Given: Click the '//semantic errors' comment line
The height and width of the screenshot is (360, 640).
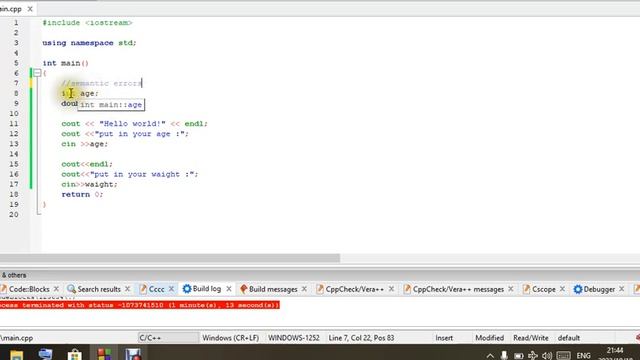Looking at the screenshot, I should pyautogui.click(x=101, y=83).
